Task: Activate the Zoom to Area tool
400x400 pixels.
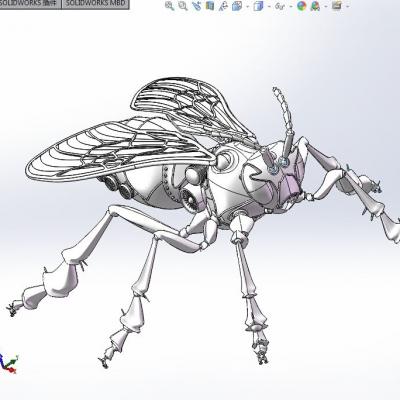Action: point(183,6)
